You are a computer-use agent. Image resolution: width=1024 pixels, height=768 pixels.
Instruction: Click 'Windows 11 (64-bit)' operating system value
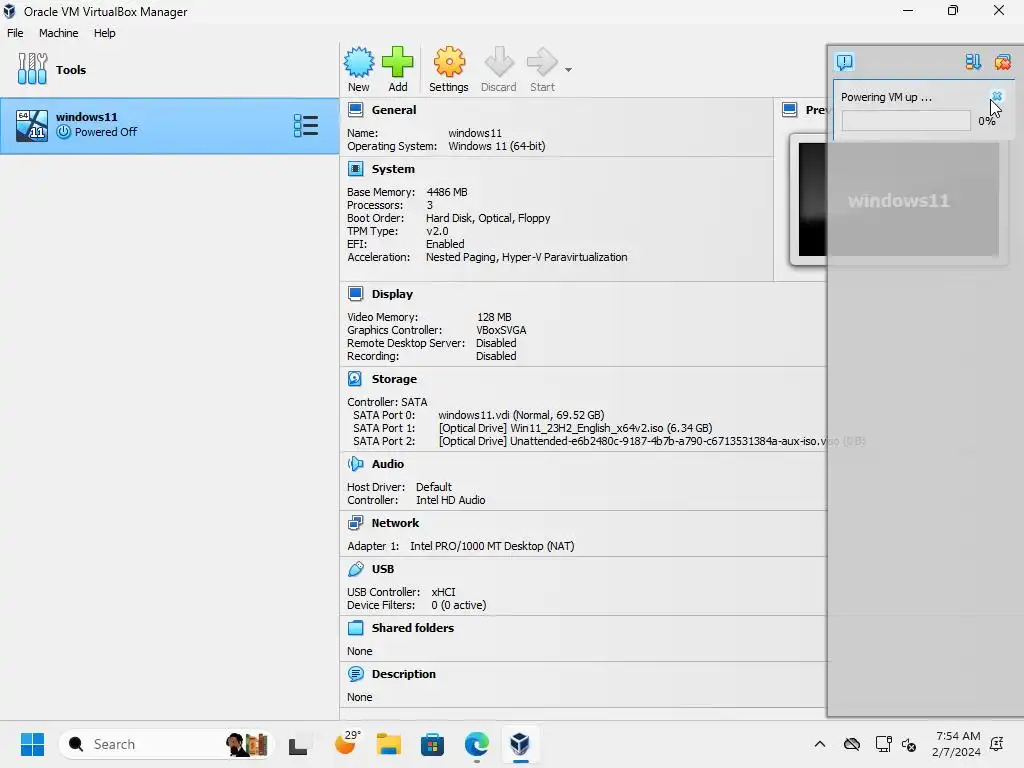[496, 146]
